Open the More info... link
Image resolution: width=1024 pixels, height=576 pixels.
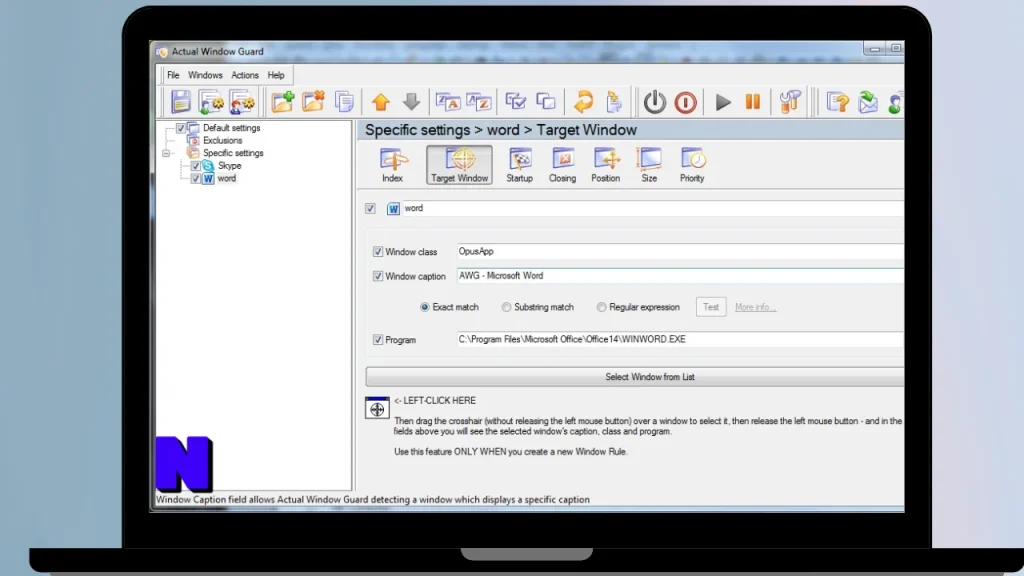click(756, 307)
